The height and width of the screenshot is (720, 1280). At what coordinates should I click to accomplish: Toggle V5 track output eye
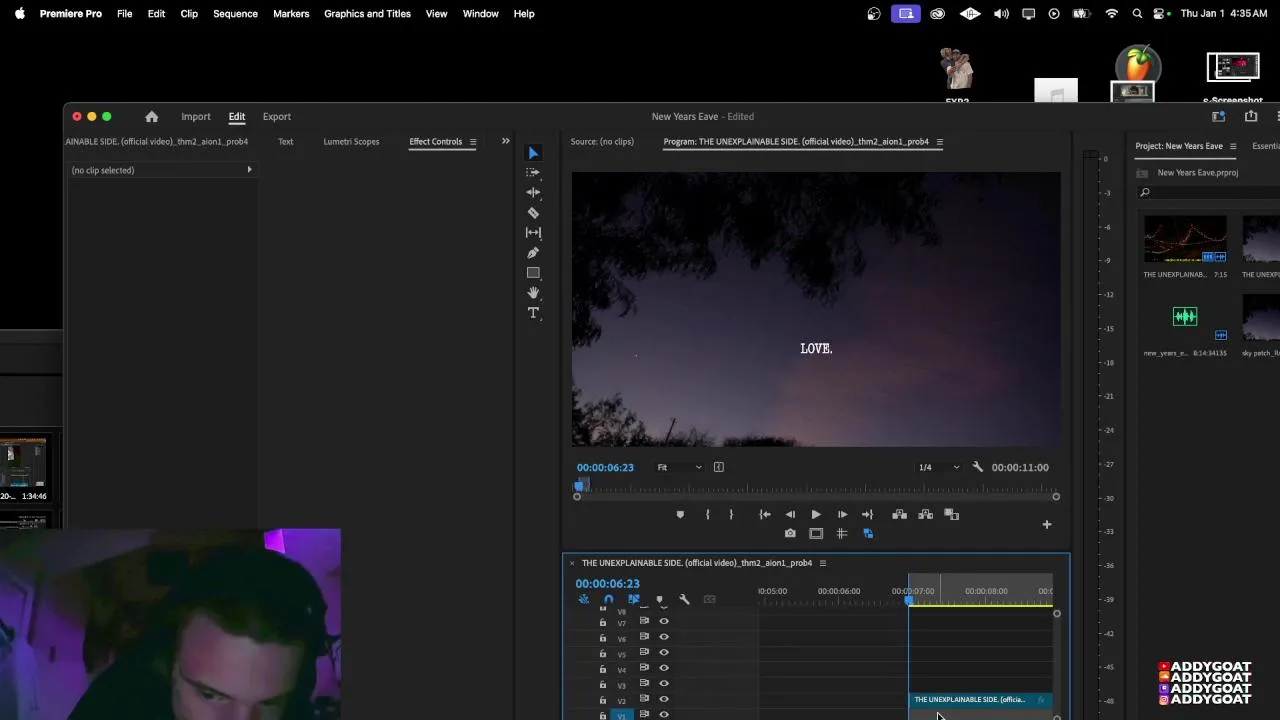coord(663,652)
